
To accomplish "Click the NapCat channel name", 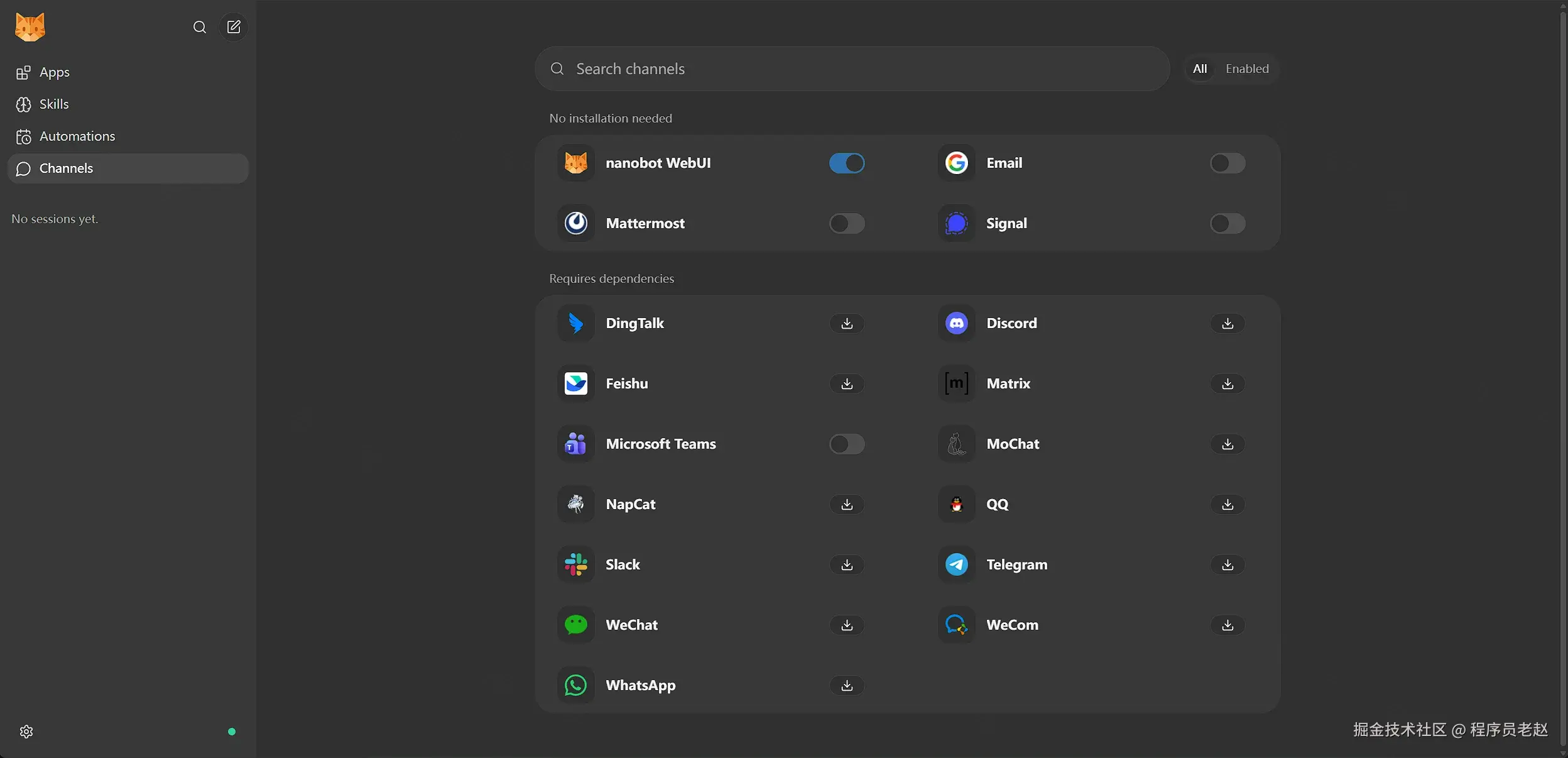I will coord(631,504).
